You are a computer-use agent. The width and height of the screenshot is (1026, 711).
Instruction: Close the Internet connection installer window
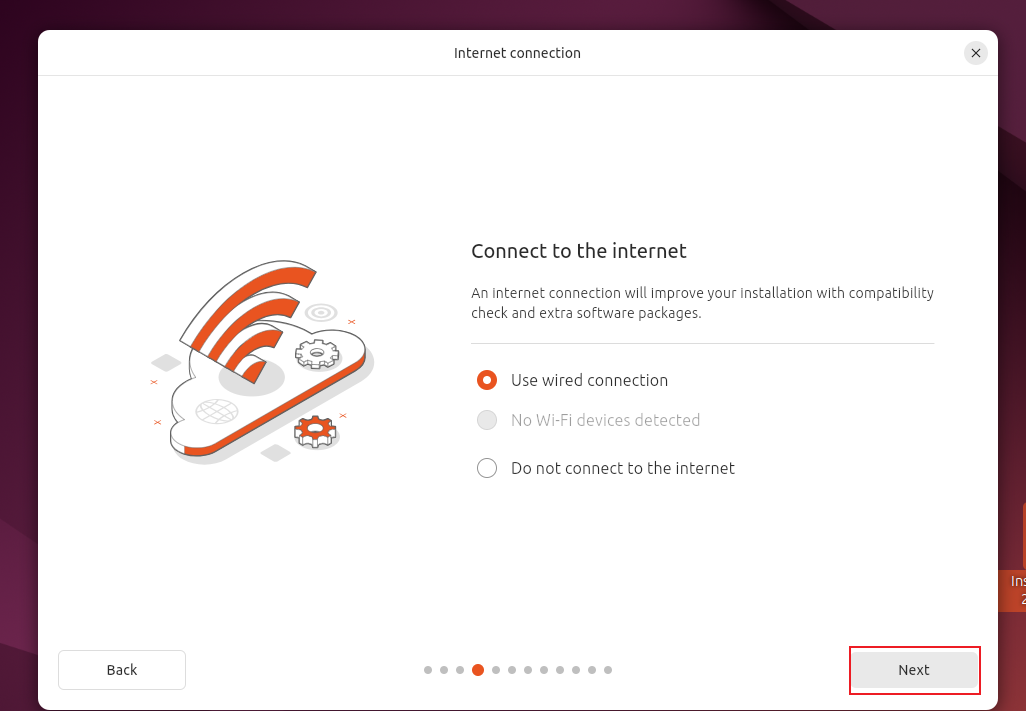coord(976,53)
